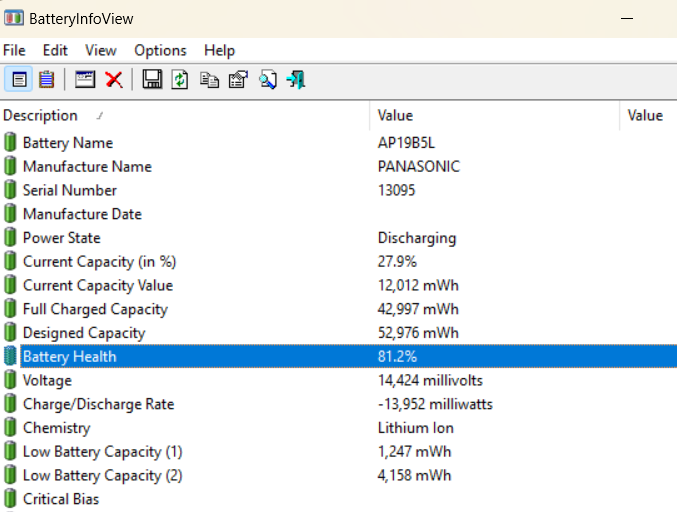Select the Critical Bias row label
The image size is (677, 512).
click(x=61, y=499)
